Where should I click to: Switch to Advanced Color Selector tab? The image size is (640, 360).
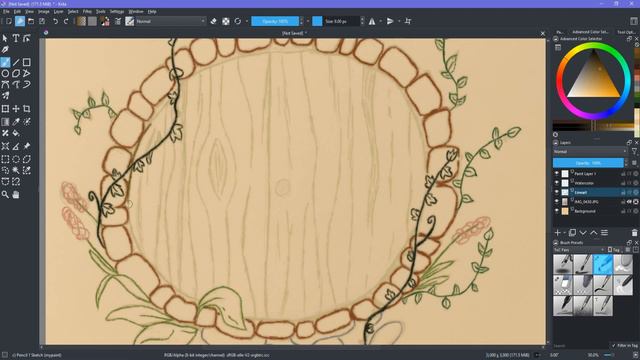590,31
